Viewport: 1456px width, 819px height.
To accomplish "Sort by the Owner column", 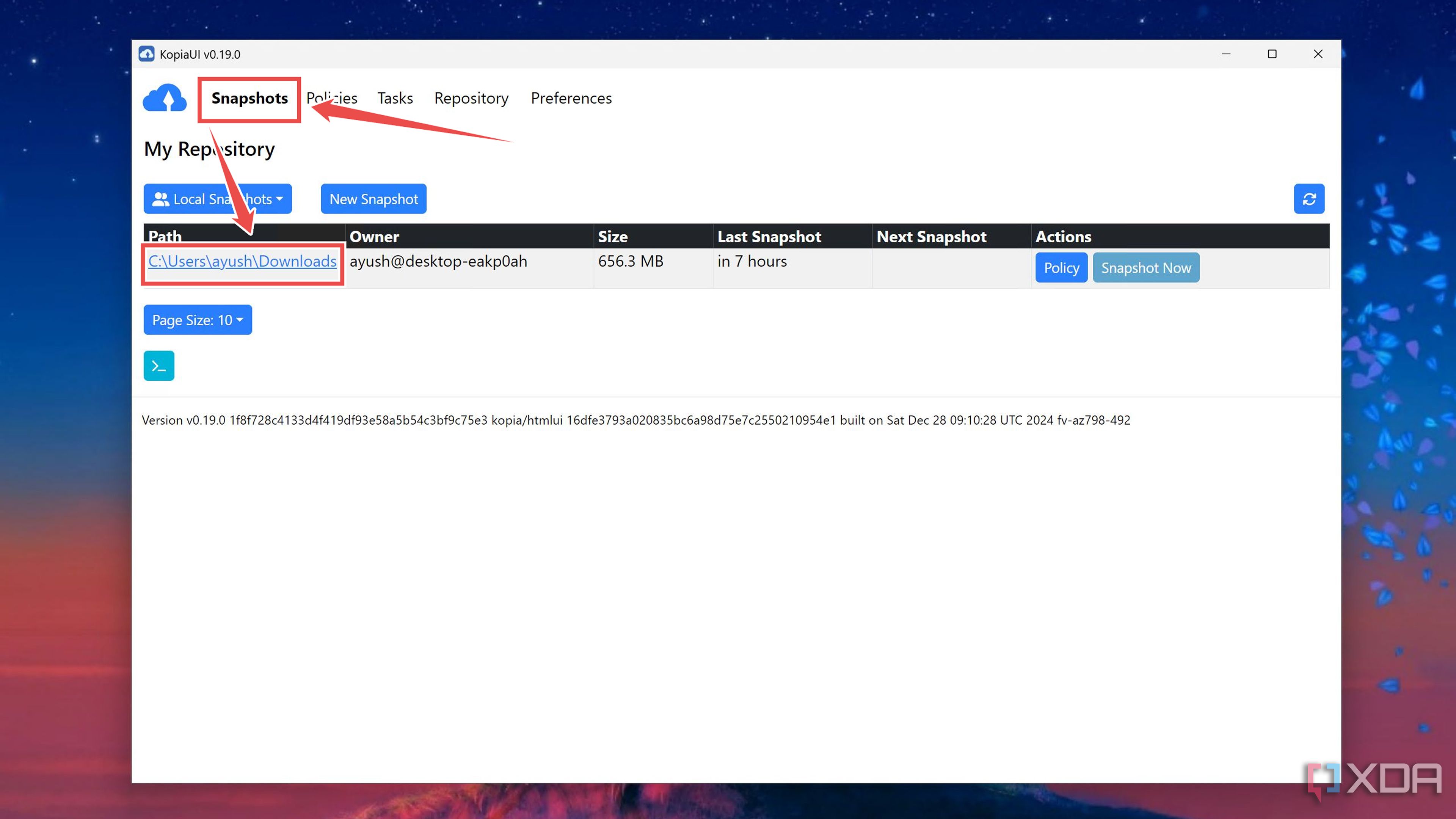I will coord(374,236).
